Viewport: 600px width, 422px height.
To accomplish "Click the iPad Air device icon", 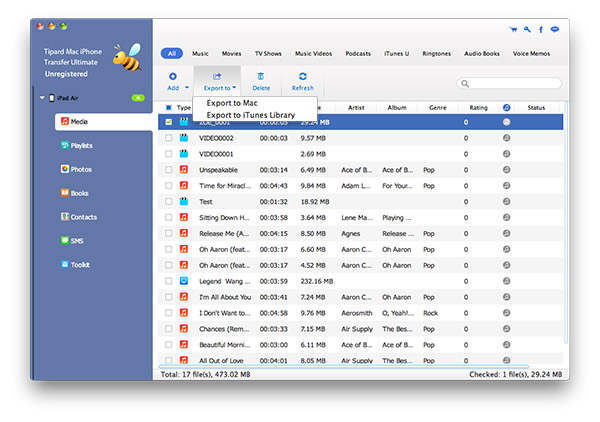I will point(52,98).
